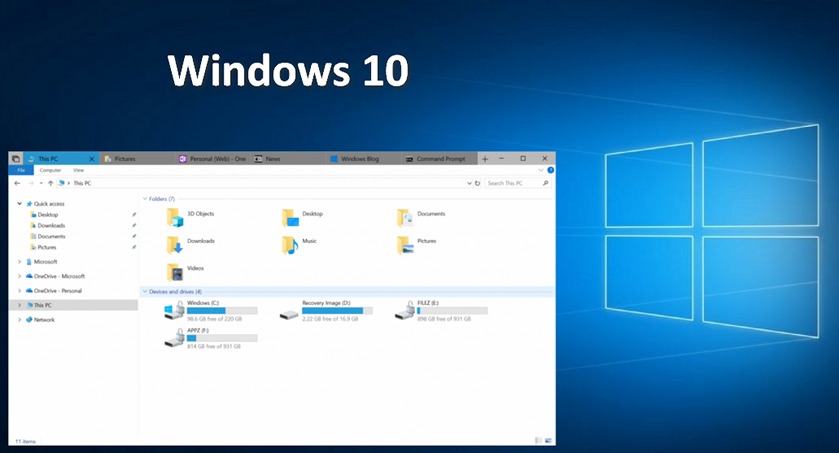Refresh the This PC address bar

[x=477, y=183]
